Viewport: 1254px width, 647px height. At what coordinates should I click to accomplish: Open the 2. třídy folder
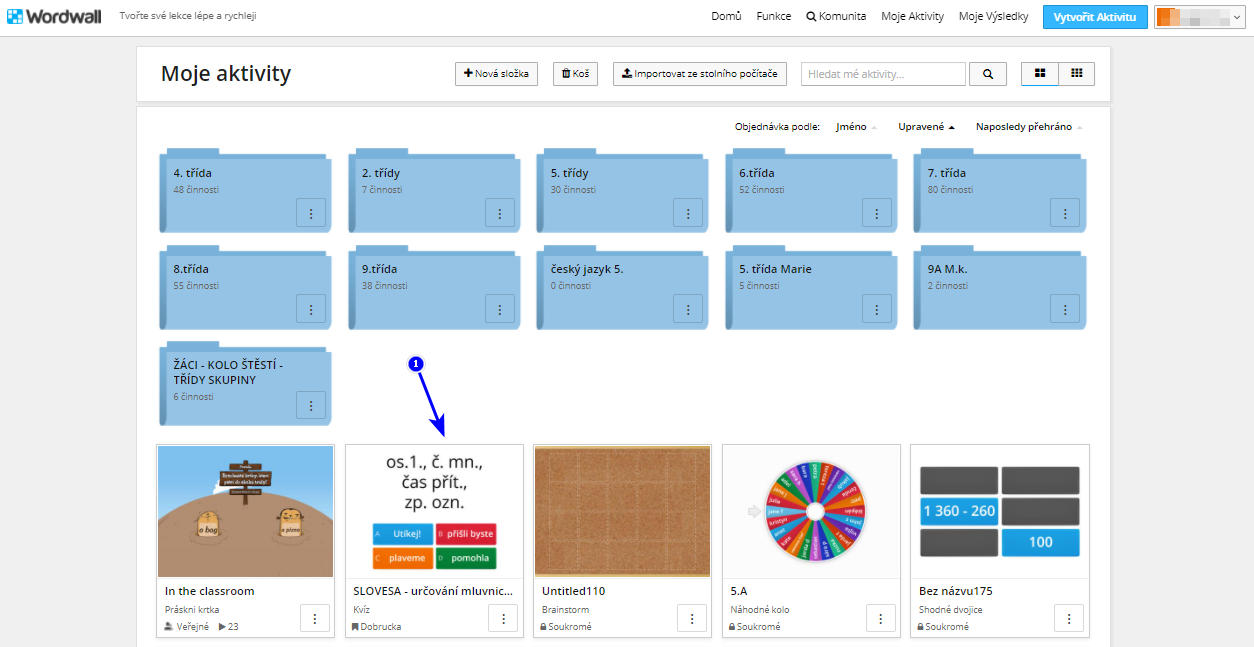435,192
